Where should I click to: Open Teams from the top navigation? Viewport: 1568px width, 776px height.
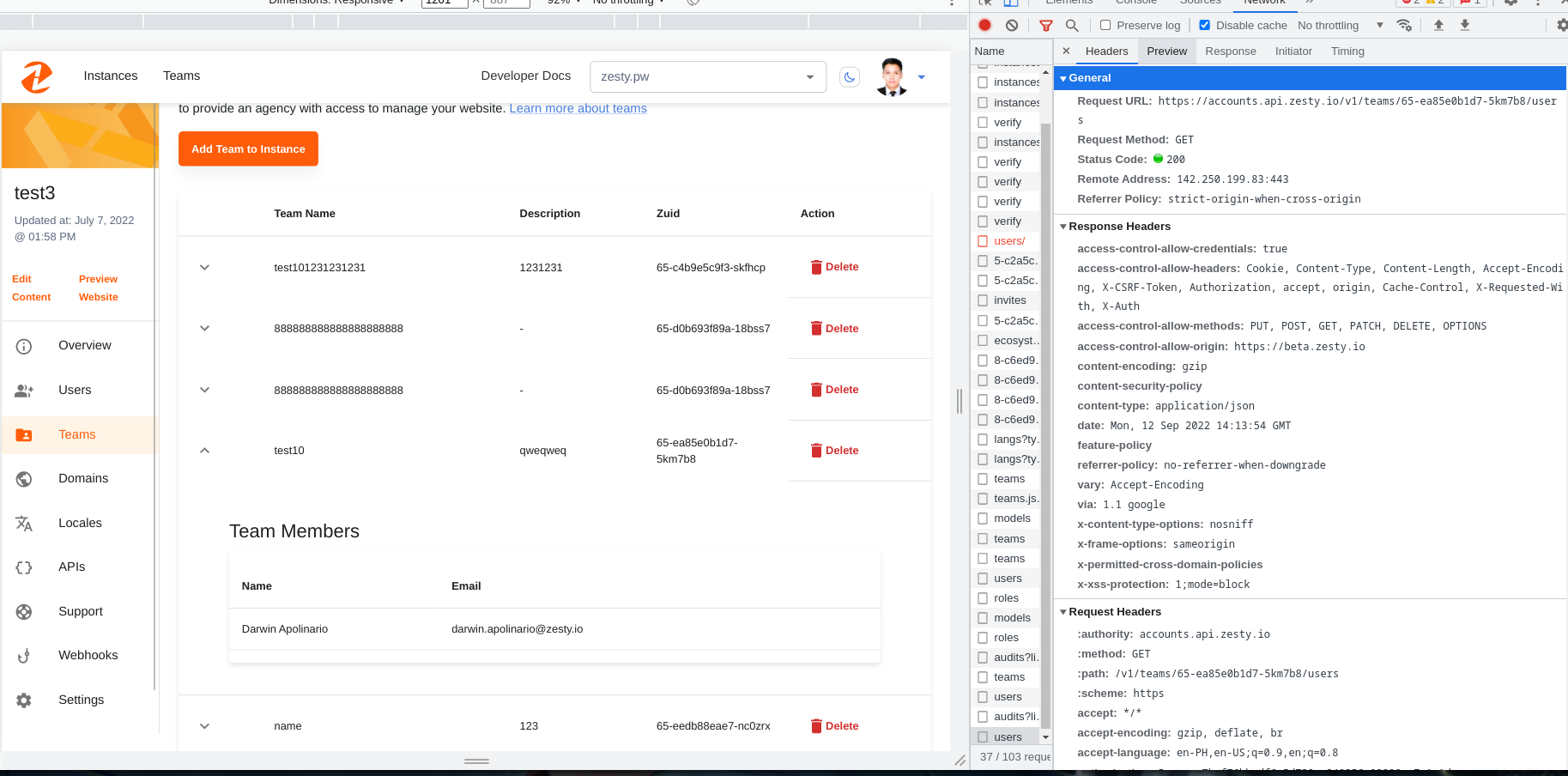[181, 76]
